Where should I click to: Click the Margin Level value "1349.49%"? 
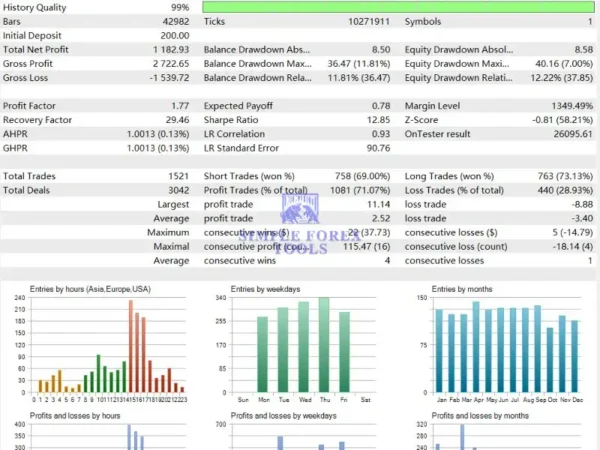572,106
